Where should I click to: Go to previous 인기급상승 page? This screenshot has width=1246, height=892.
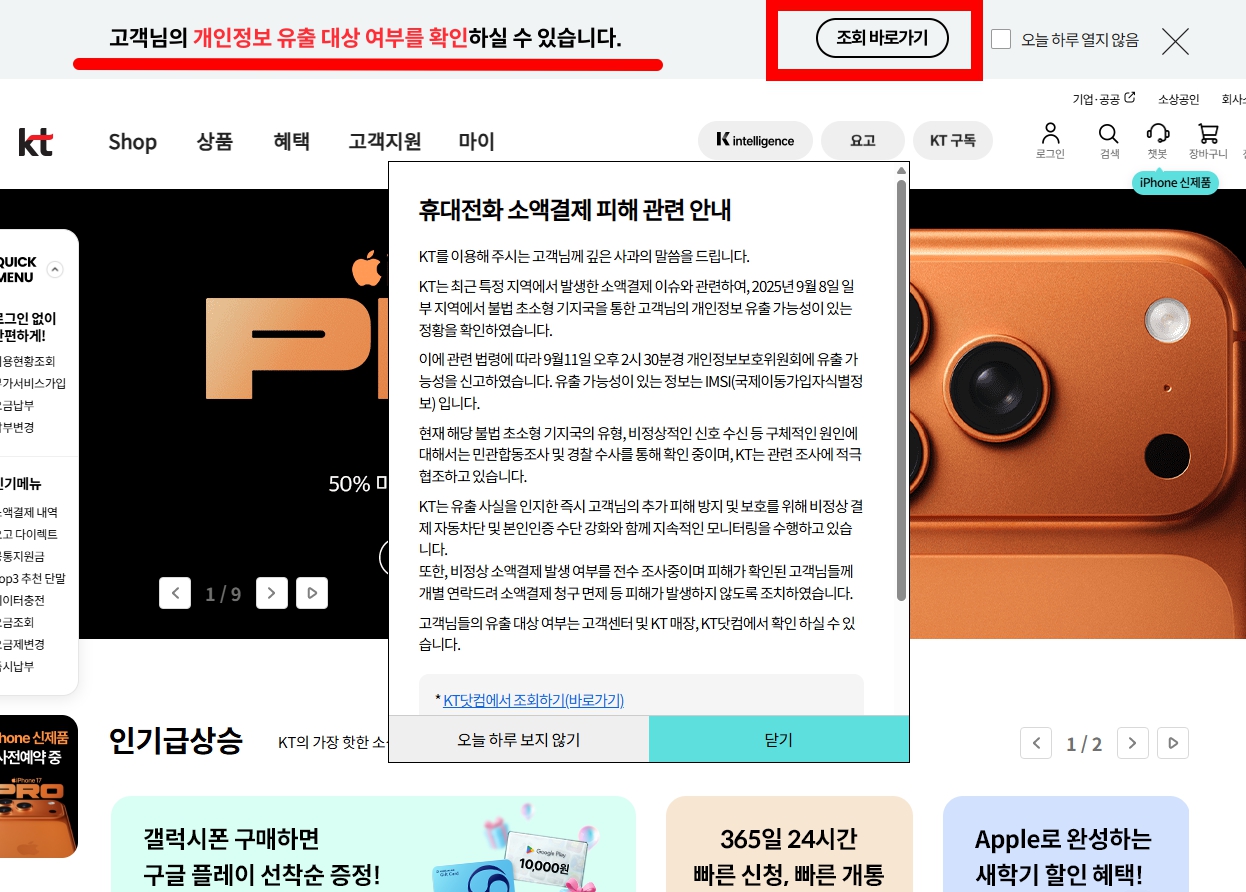(x=1036, y=743)
